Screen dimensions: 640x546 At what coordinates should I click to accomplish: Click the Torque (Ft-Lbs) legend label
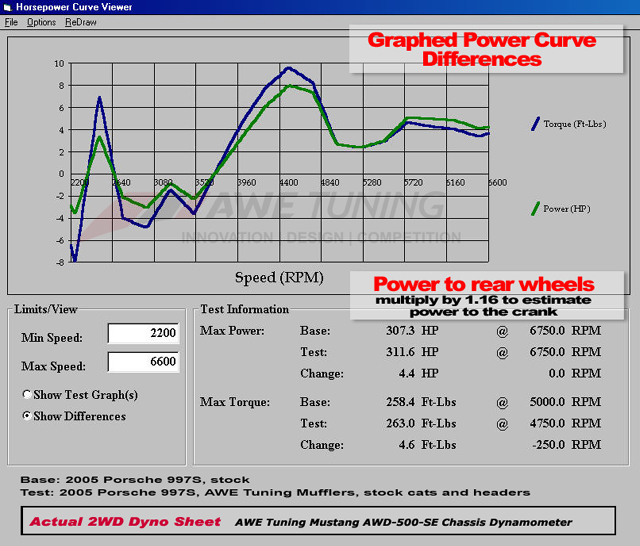coord(575,124)
